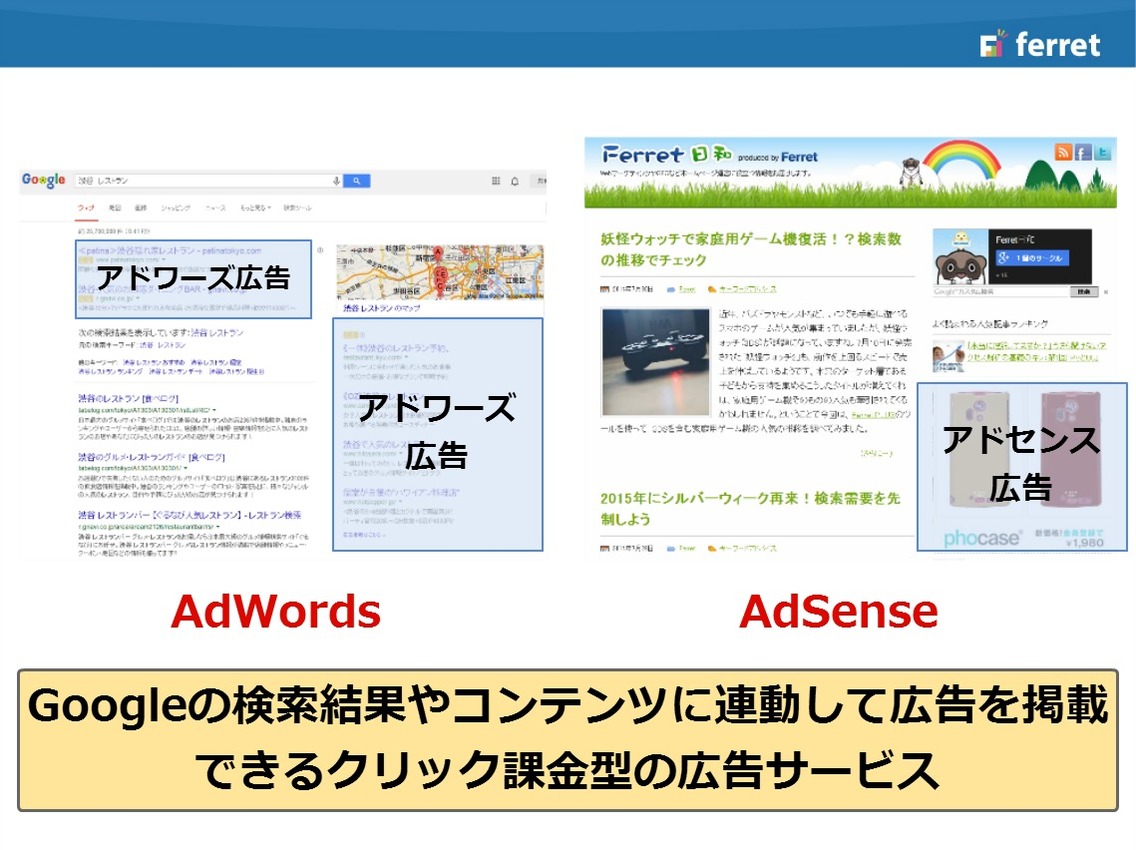Click the phocase AdSense banner ad

click(x=1022, y=467)
